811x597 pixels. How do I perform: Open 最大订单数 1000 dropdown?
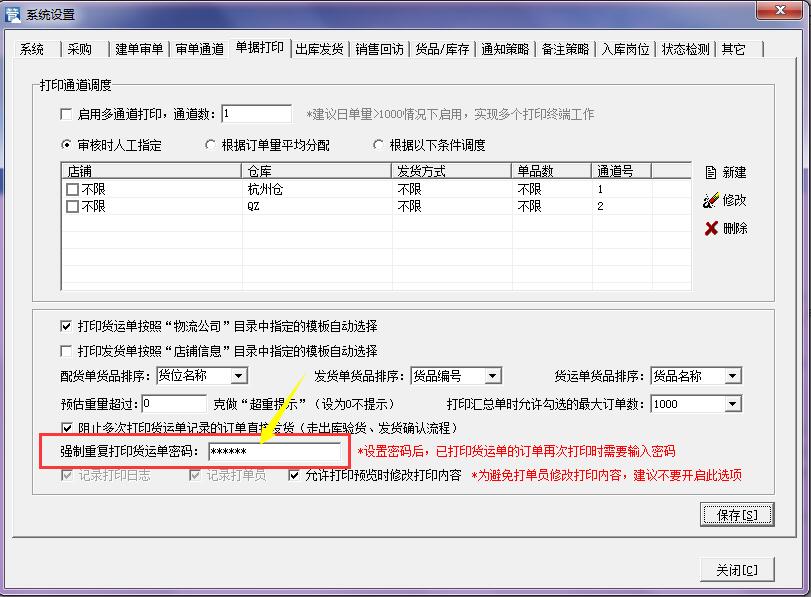pos(732,404)
